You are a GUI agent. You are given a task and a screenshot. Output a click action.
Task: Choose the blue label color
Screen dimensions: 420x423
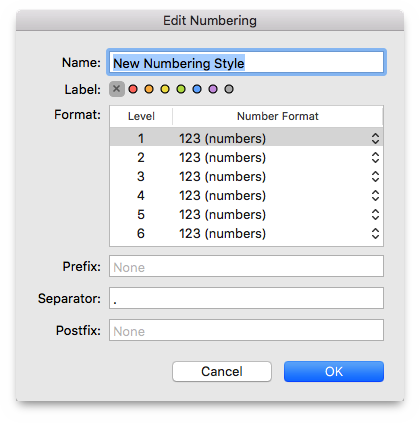coord(197,89)
